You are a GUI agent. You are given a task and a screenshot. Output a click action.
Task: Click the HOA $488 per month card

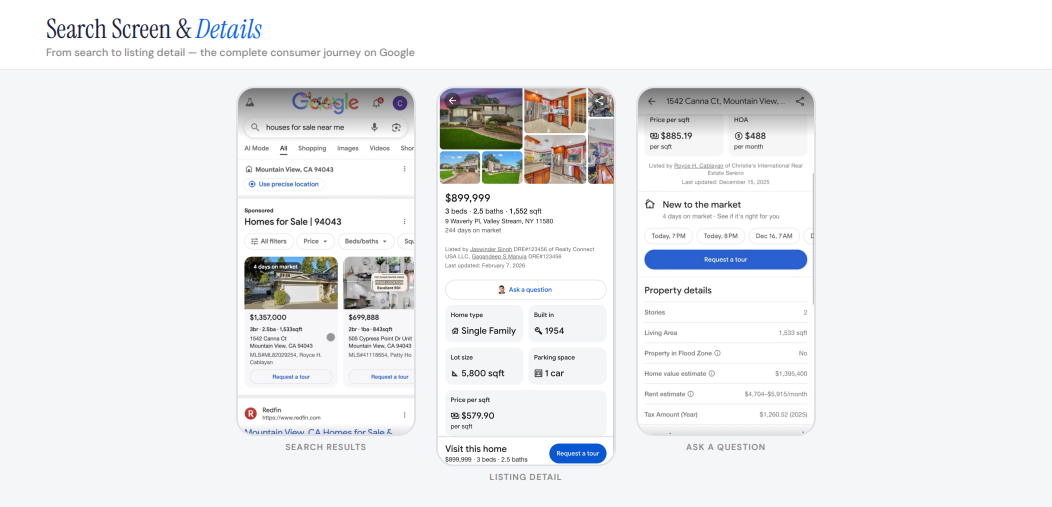[x=768, y=135]
